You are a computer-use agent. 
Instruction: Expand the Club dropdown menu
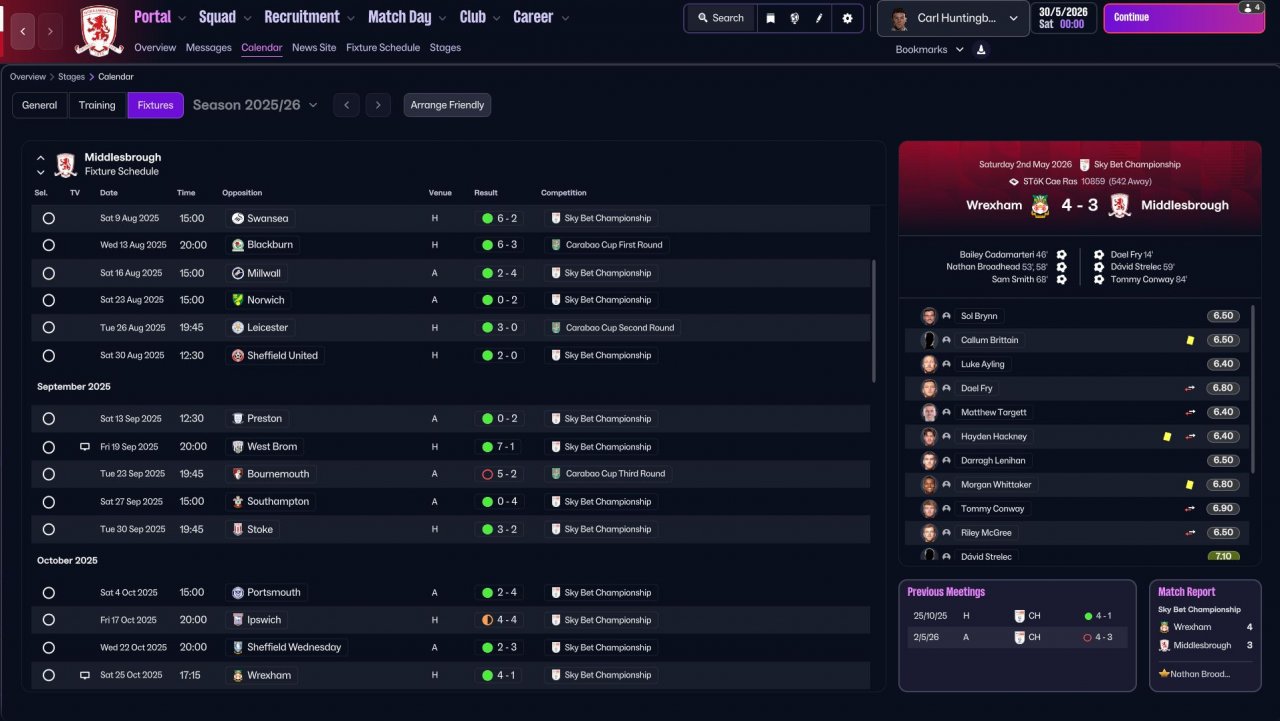pyautogui.click(x=482, y=17)
